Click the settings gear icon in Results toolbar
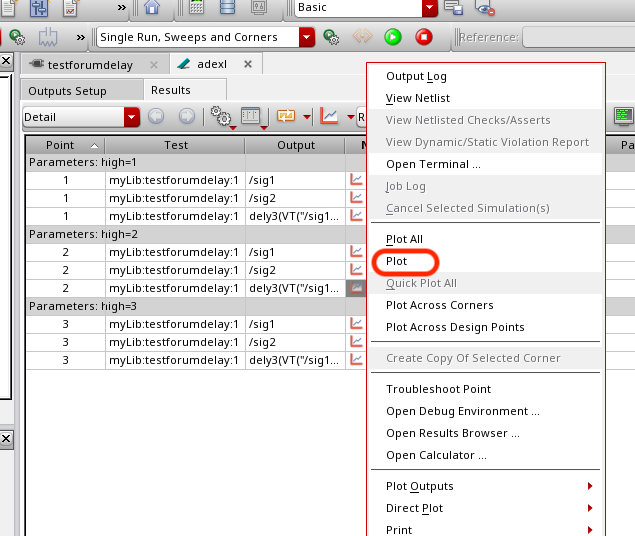This screenshot has height=536, width=635. click(x=218, y=117)
